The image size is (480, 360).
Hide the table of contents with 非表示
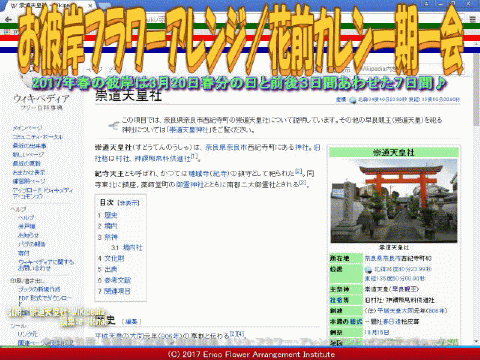tap(128, 203)
